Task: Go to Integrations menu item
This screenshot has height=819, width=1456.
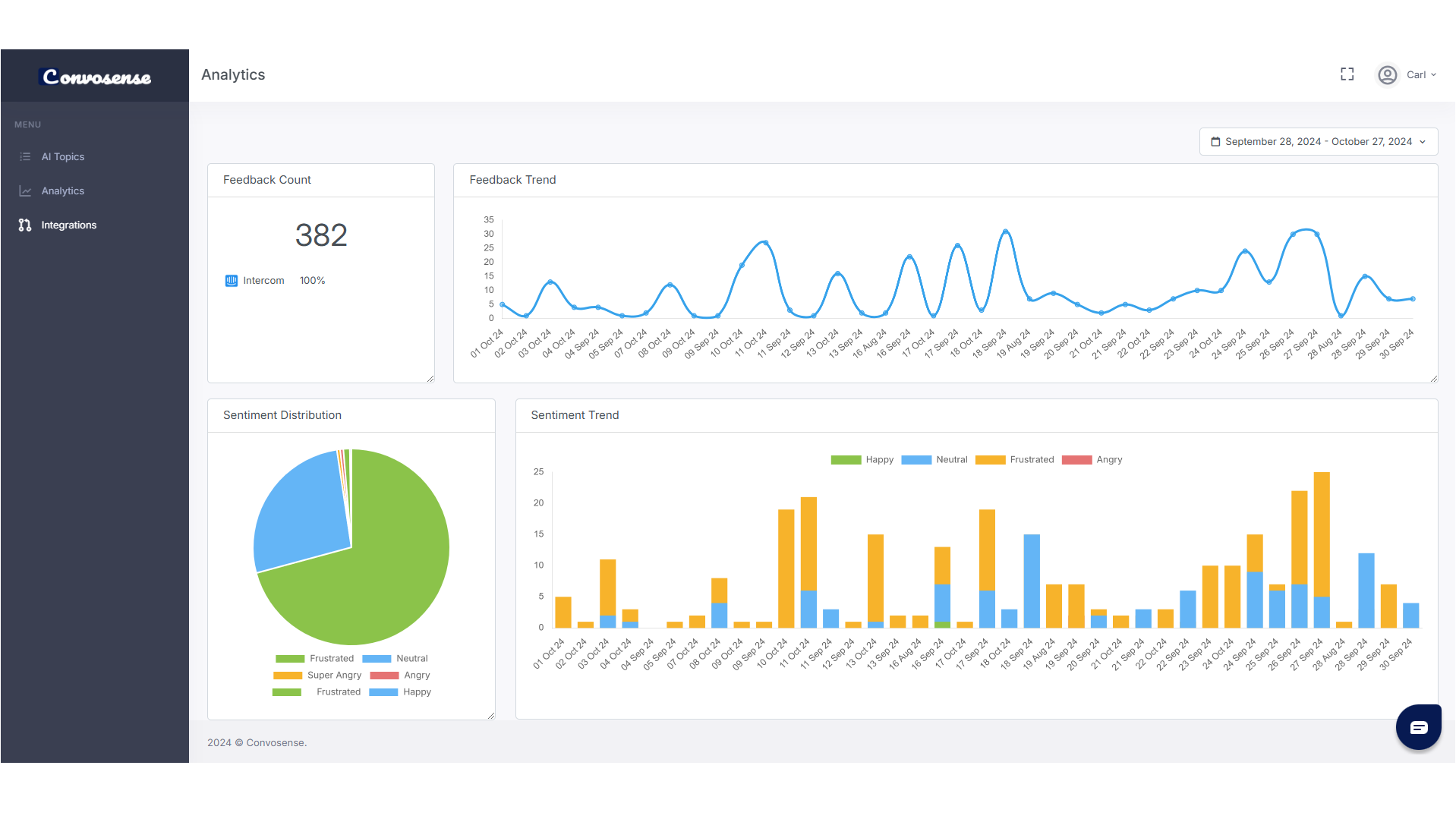Action: [x=68, y=225]
